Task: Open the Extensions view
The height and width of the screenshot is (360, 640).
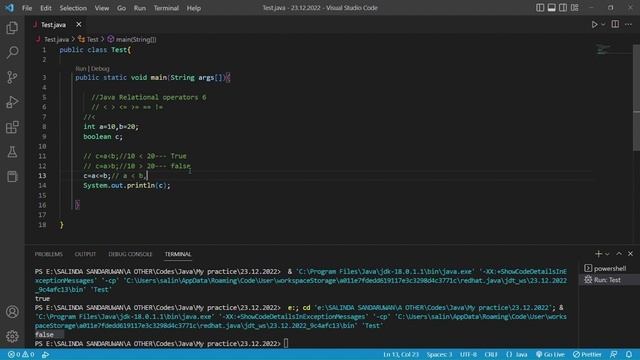Action: click(x=12, y=127)
